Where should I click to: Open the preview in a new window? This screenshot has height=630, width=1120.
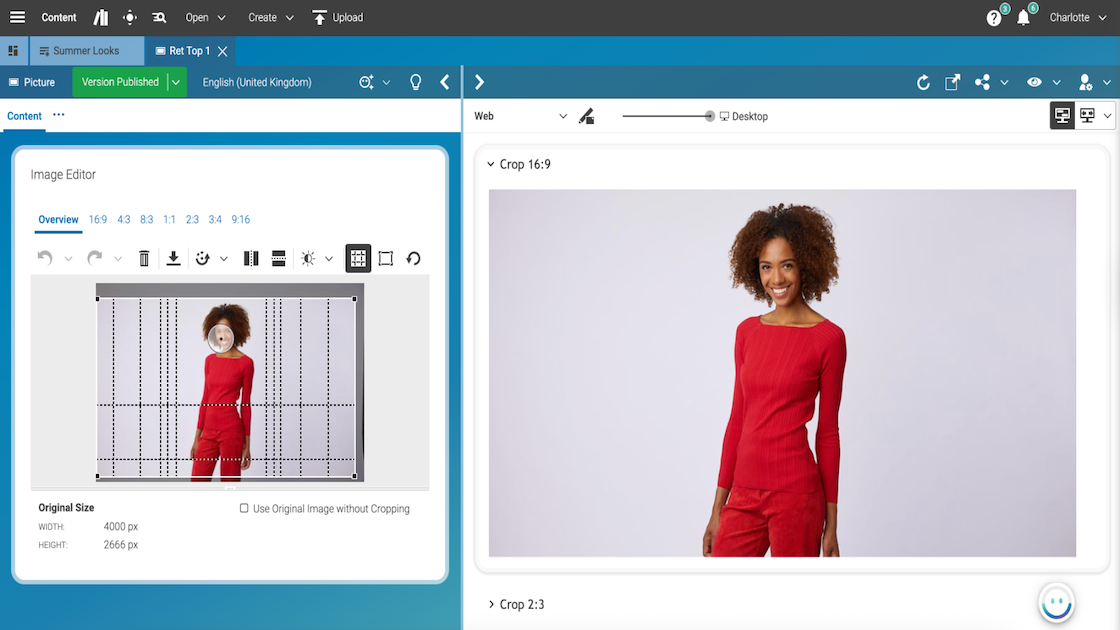pos(952,83)
